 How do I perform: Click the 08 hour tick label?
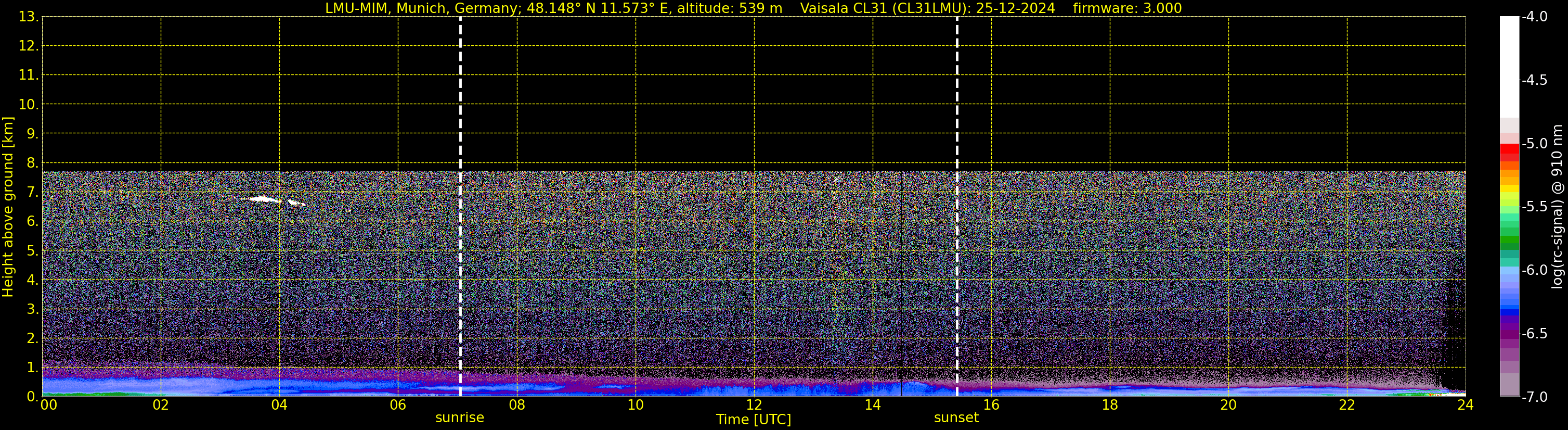pos(517,405)
